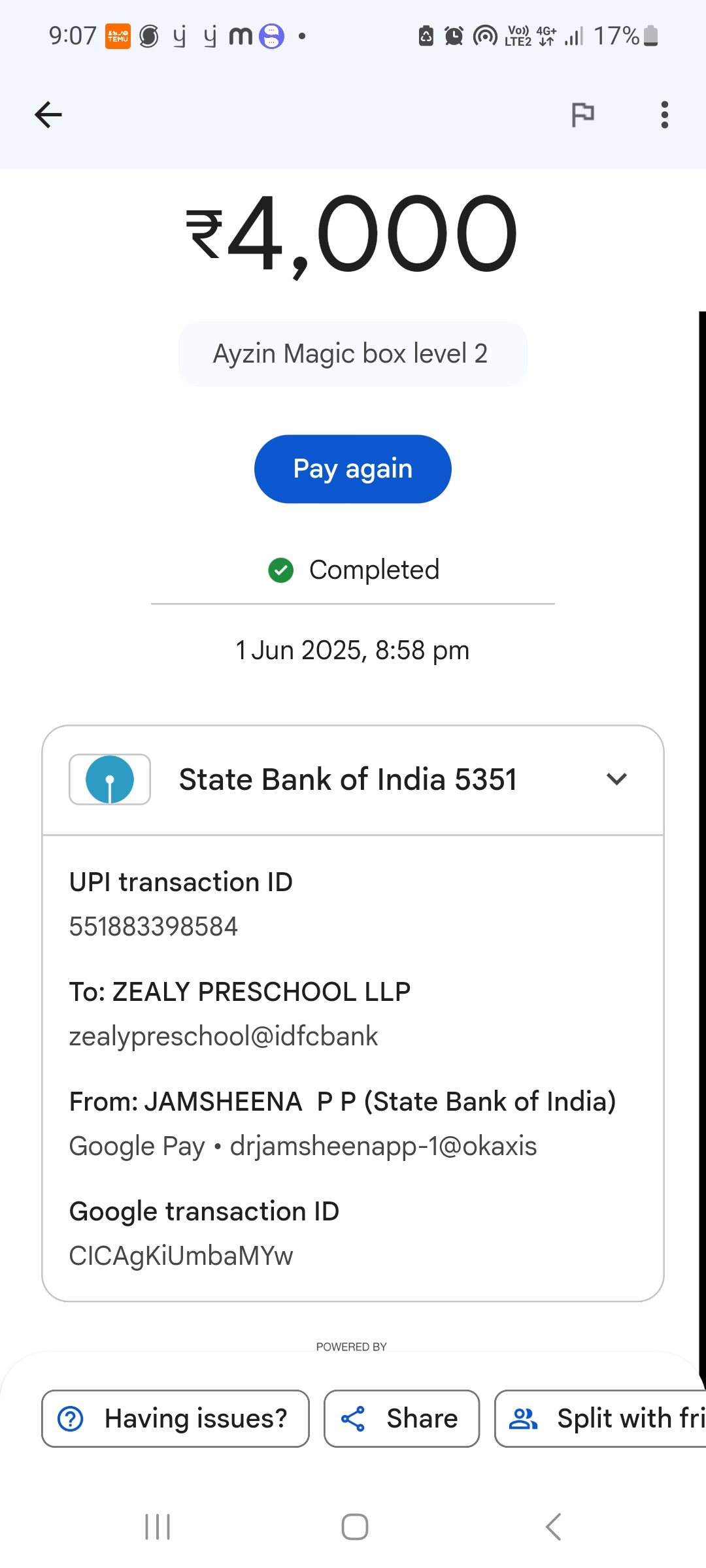Open the three-dot overflow menu
The height and width of the screenshot is (1568, 706).
(x=664, y=115)
